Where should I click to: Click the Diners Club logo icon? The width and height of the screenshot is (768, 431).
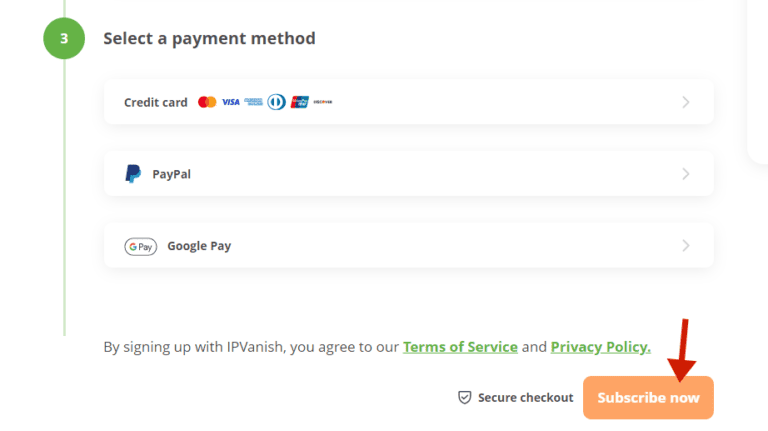coord(277,102)
